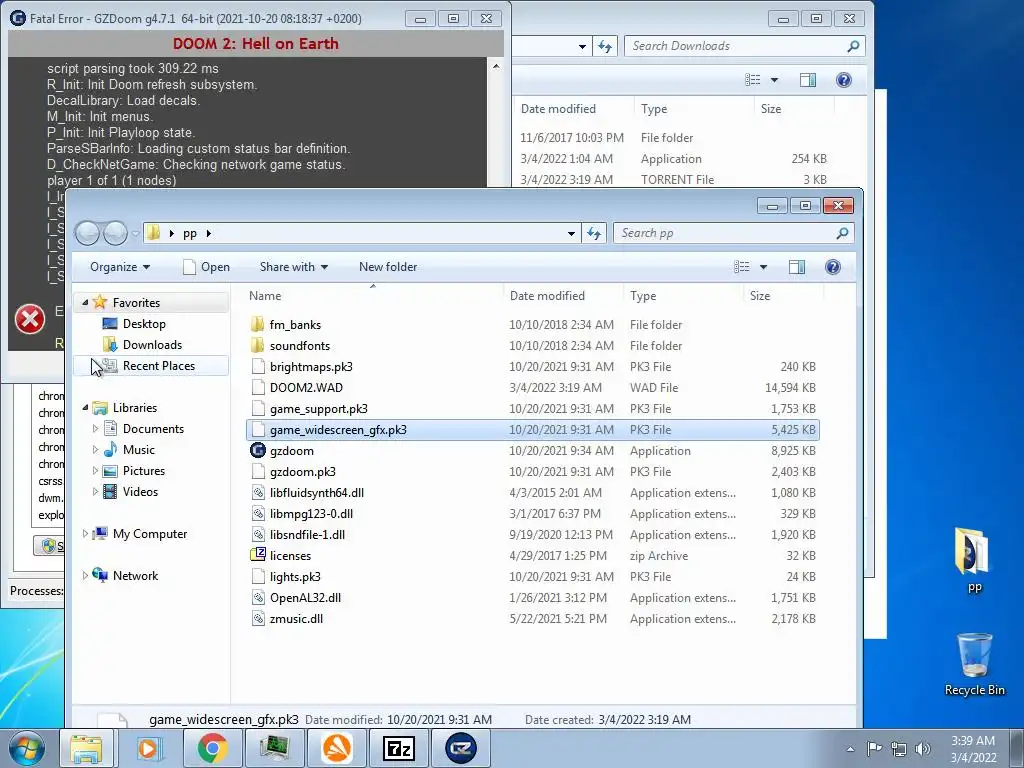Select the lights.pk3 file
Viewport: 1024px width, 768px height.
532,577
